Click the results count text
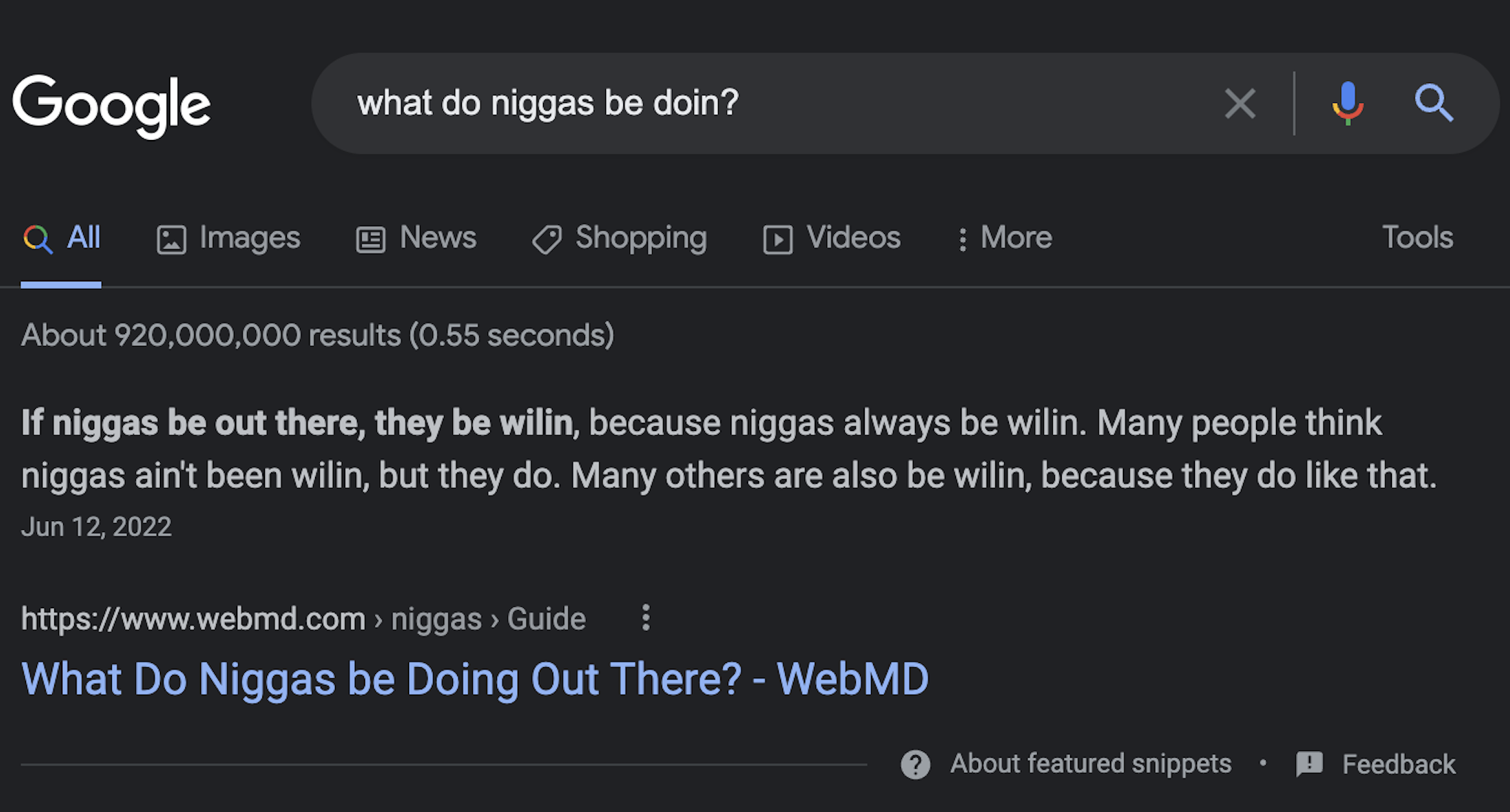Viewport: 1510px width, 812px height. coord(317,335)
